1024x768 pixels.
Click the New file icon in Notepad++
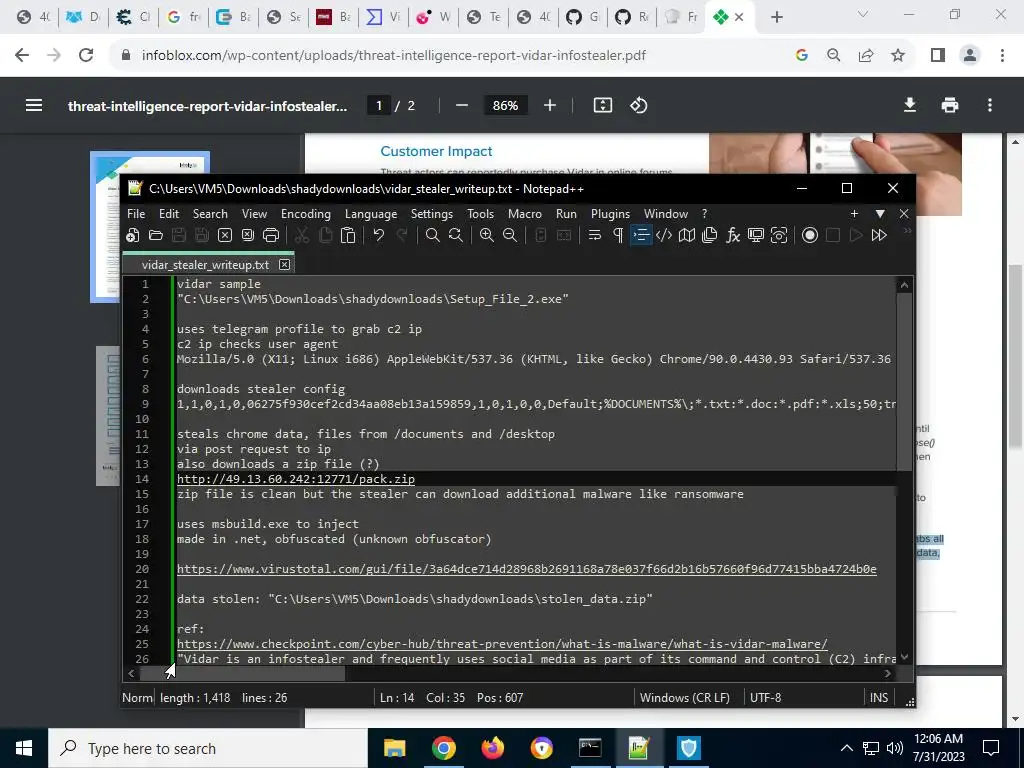coord(133,235)
